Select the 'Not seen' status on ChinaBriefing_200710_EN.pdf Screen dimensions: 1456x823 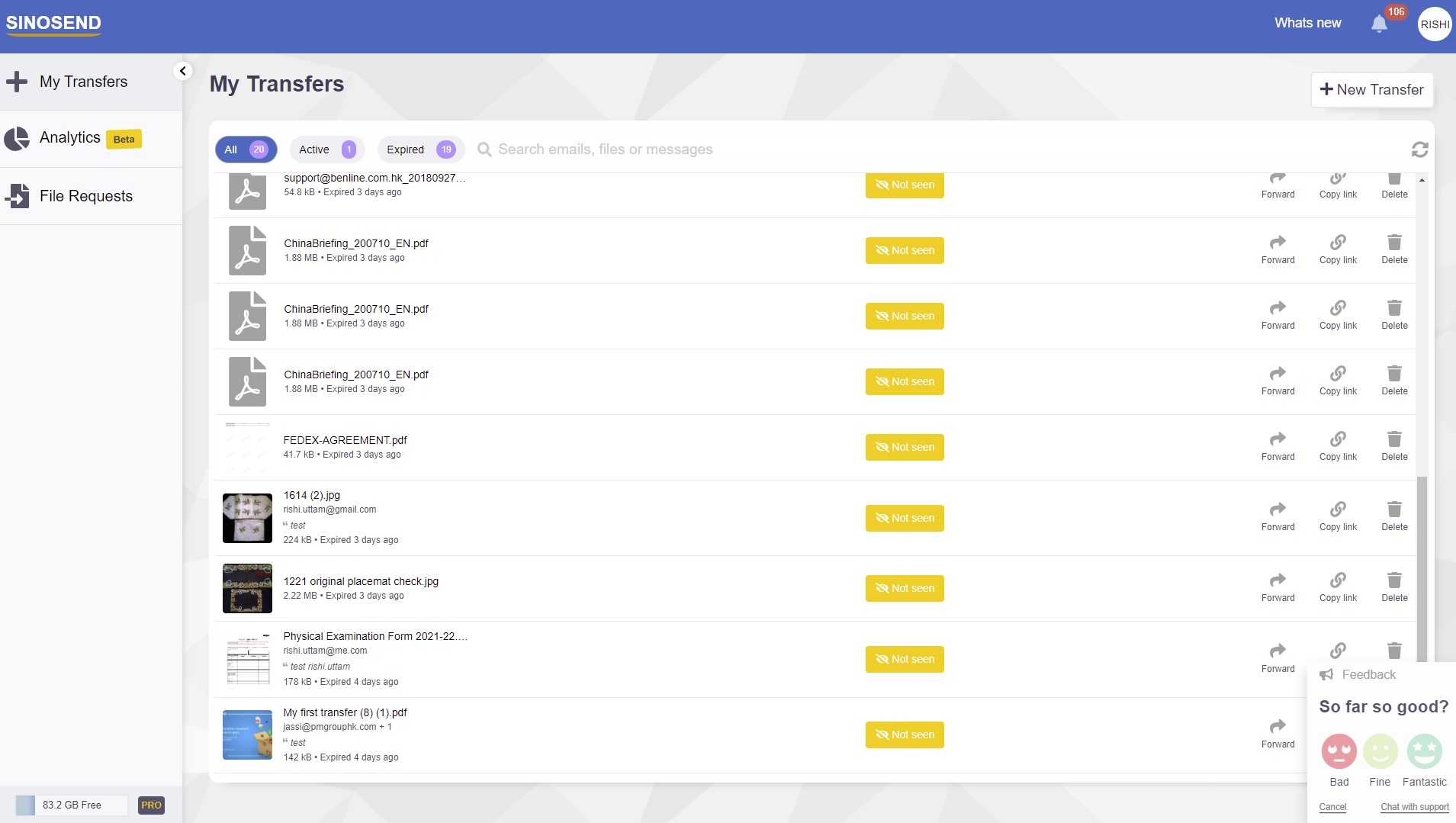(904, 250)
